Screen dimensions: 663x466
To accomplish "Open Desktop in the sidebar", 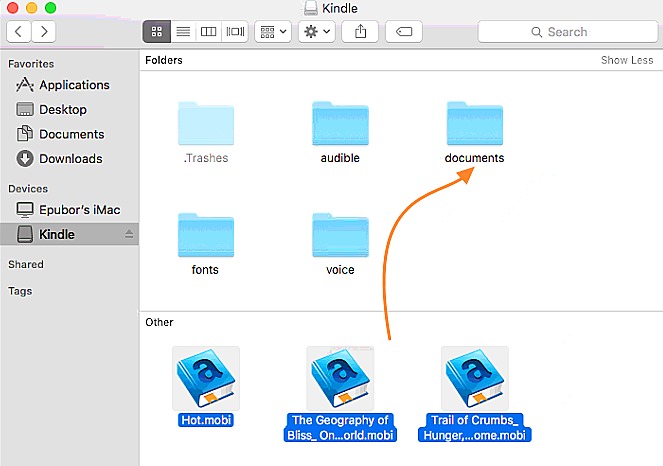I will 70,110.
